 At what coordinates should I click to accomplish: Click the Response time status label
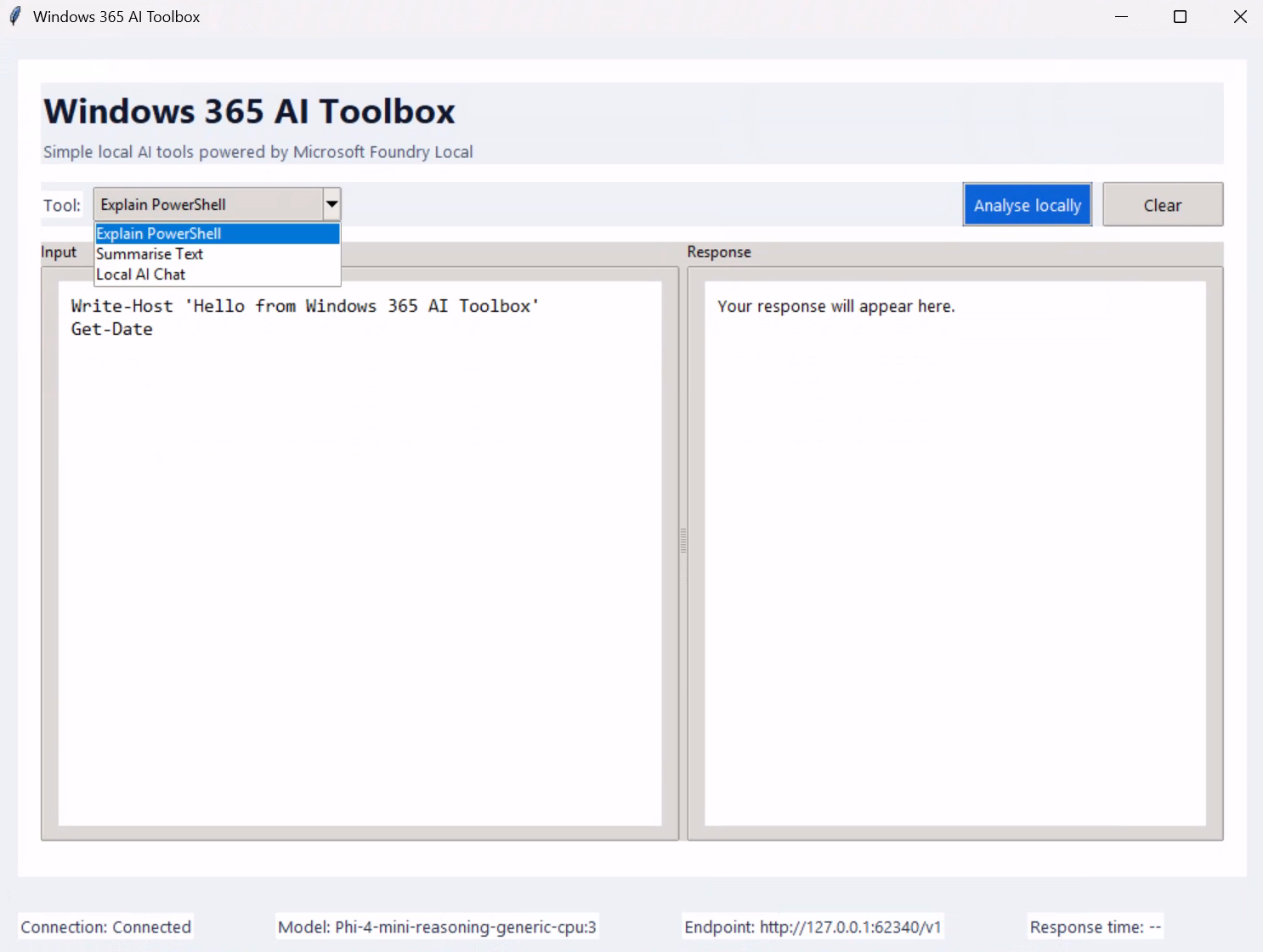[1095, 926]
